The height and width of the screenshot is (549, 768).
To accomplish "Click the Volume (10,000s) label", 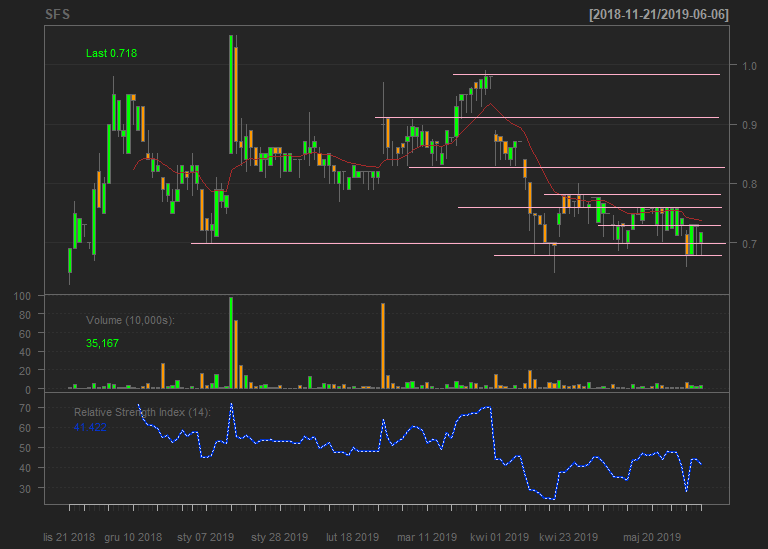I will pyautogui.click(x=130, y=320).
